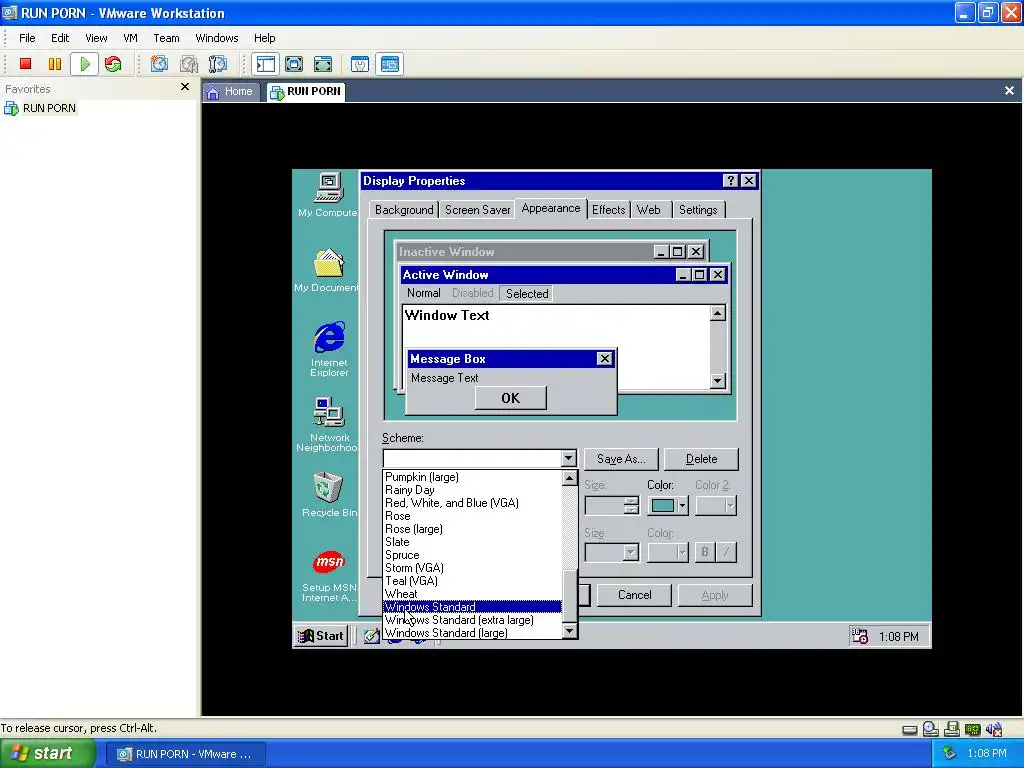Suspend the virtual machine with pause icon
Image resolution: width=1024 pixels, height=768 pixels.
(x=55, y=64)
